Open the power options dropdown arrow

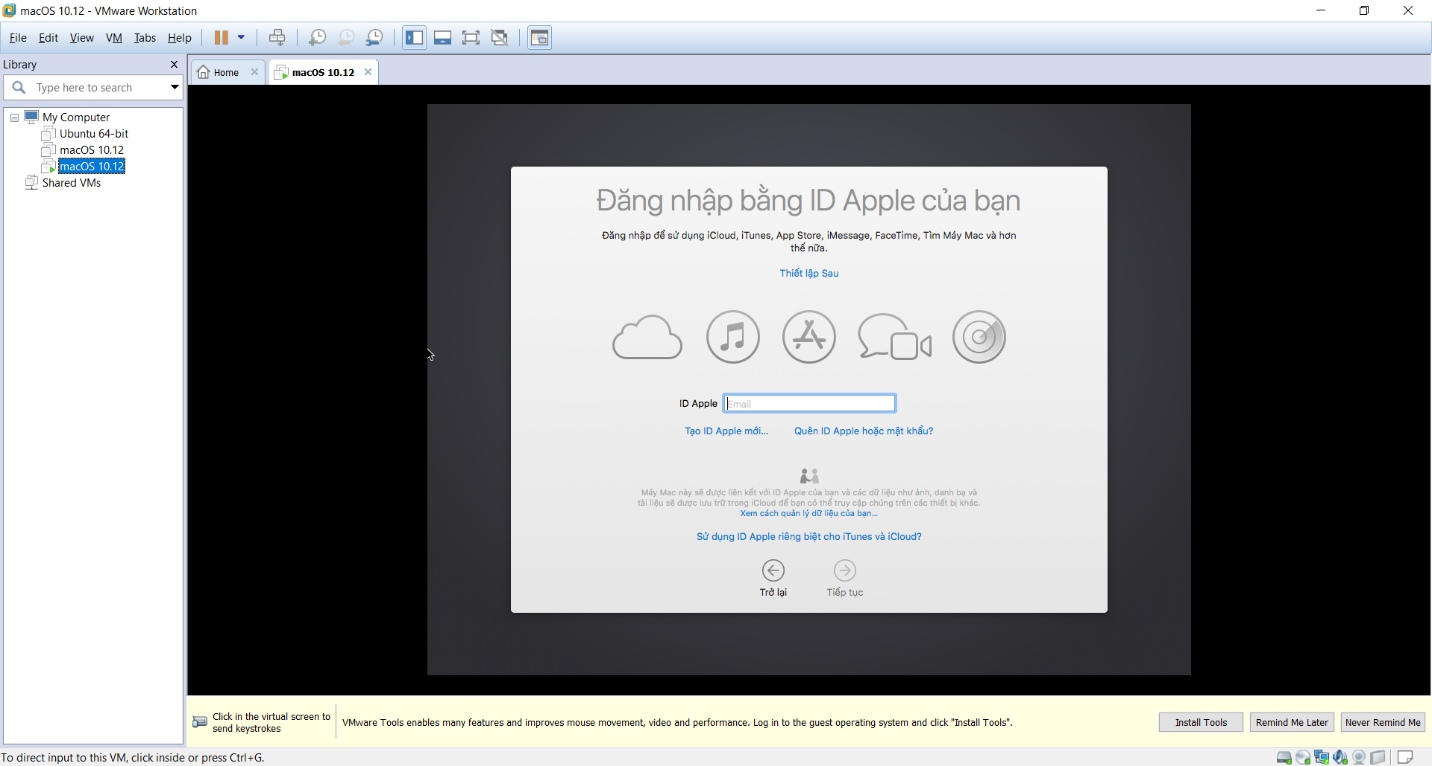pos(241,38)
